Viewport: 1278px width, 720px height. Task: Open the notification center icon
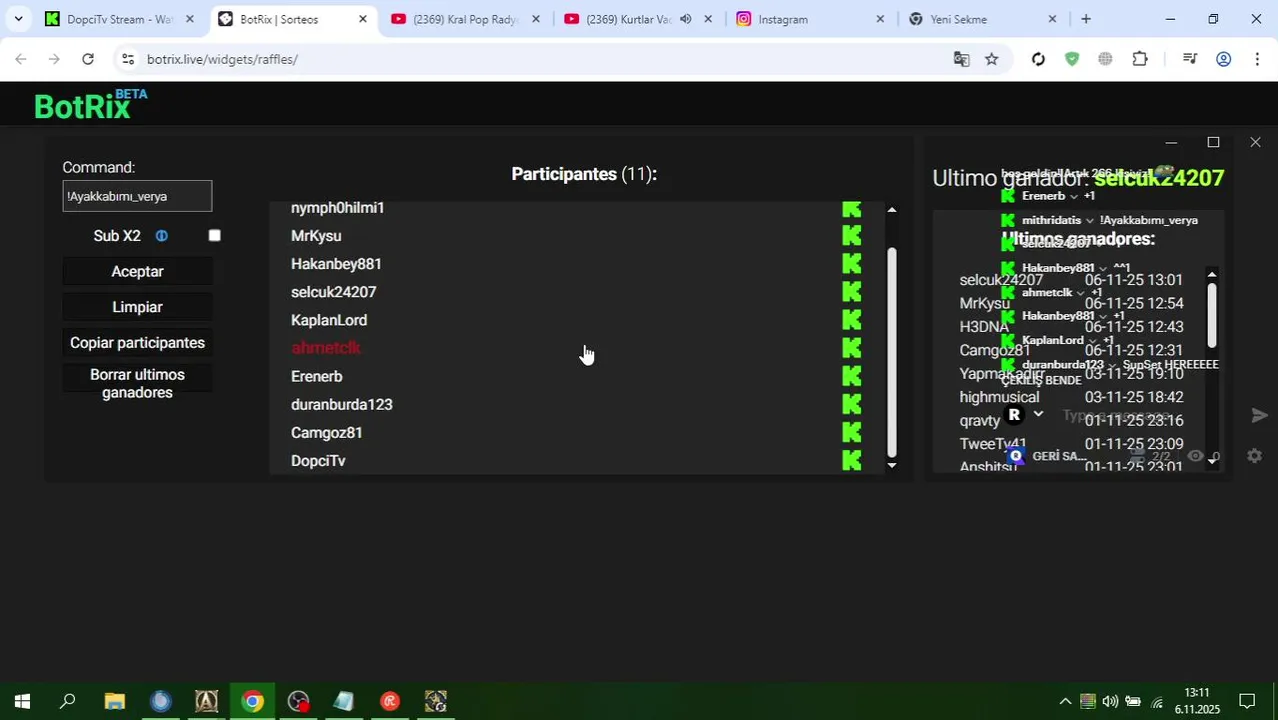click(1247, 701)
